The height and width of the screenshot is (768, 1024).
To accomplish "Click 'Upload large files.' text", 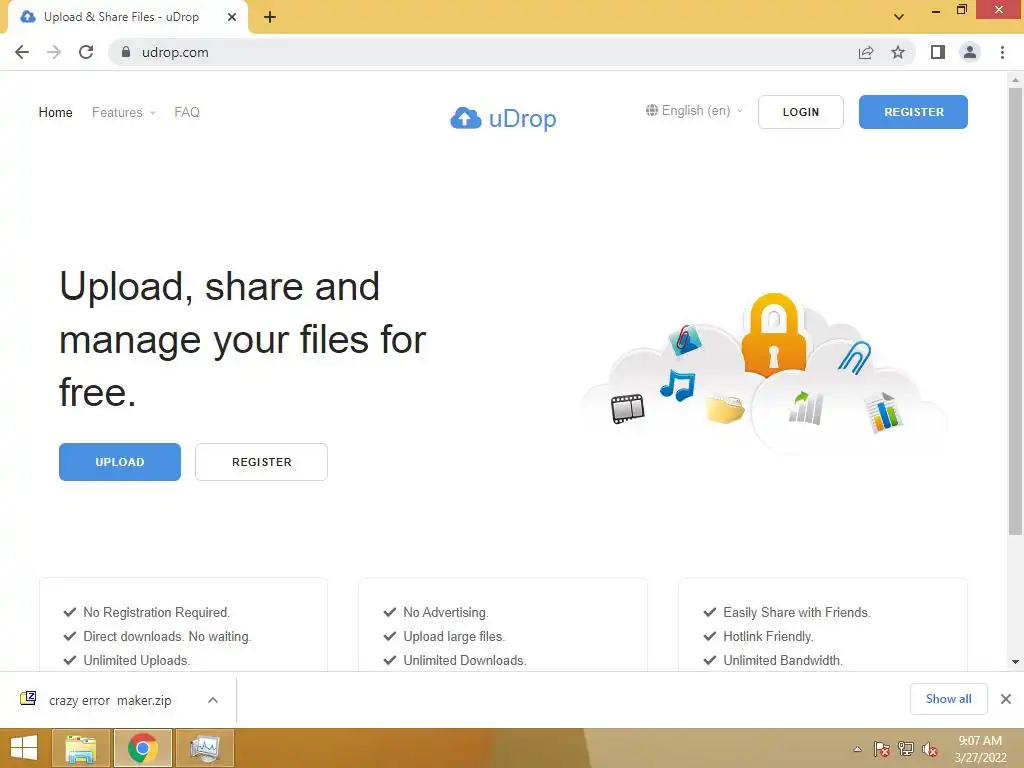I will point(454,637).
